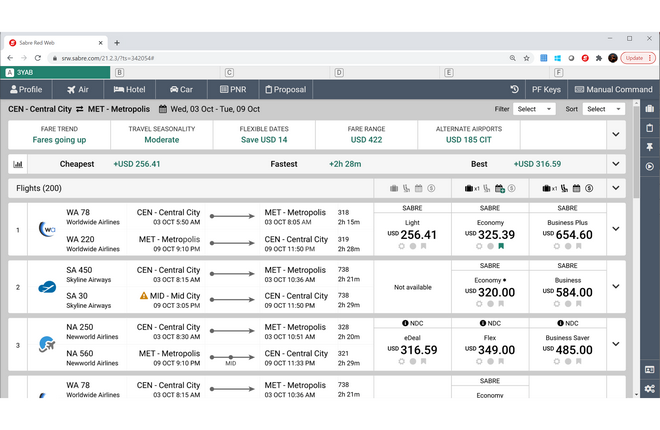The image size is (660, 430).
Task: Open command history clock icon
Action: [514, 89]
